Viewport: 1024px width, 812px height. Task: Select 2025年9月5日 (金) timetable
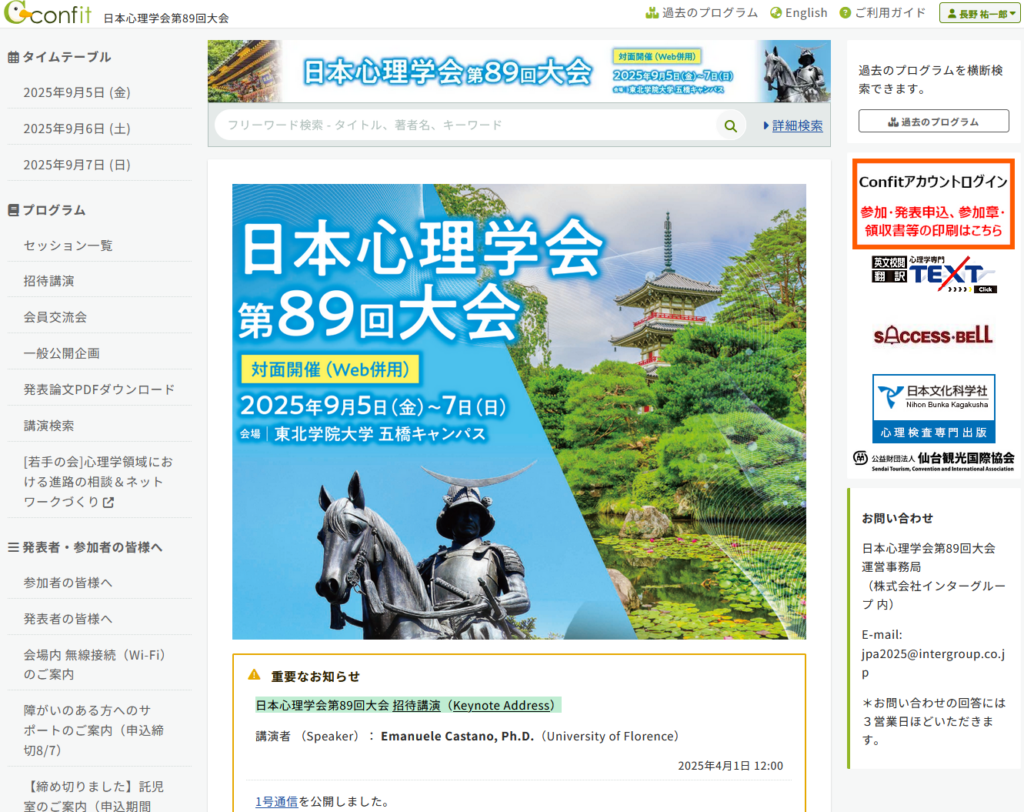tap(77, 93)
